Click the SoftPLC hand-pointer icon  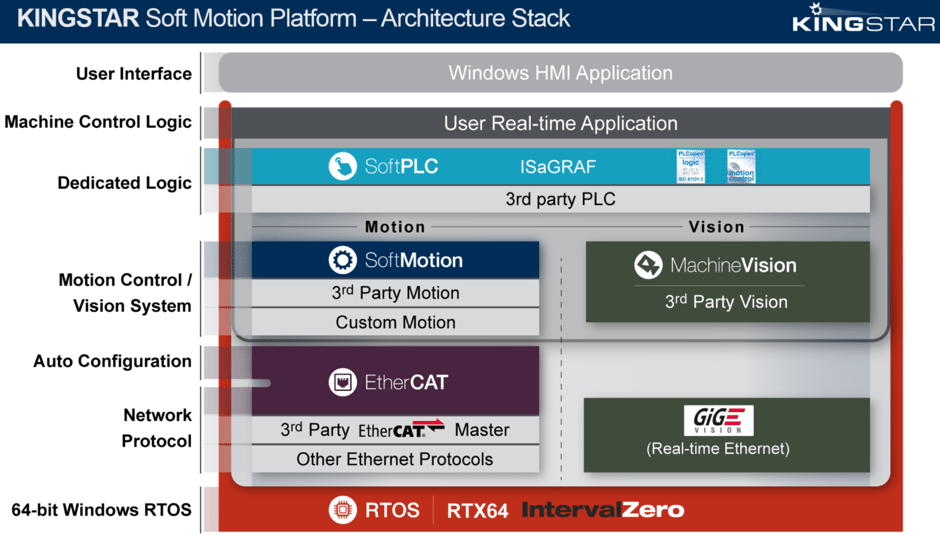pyautogui.click(x=343, y=166)
